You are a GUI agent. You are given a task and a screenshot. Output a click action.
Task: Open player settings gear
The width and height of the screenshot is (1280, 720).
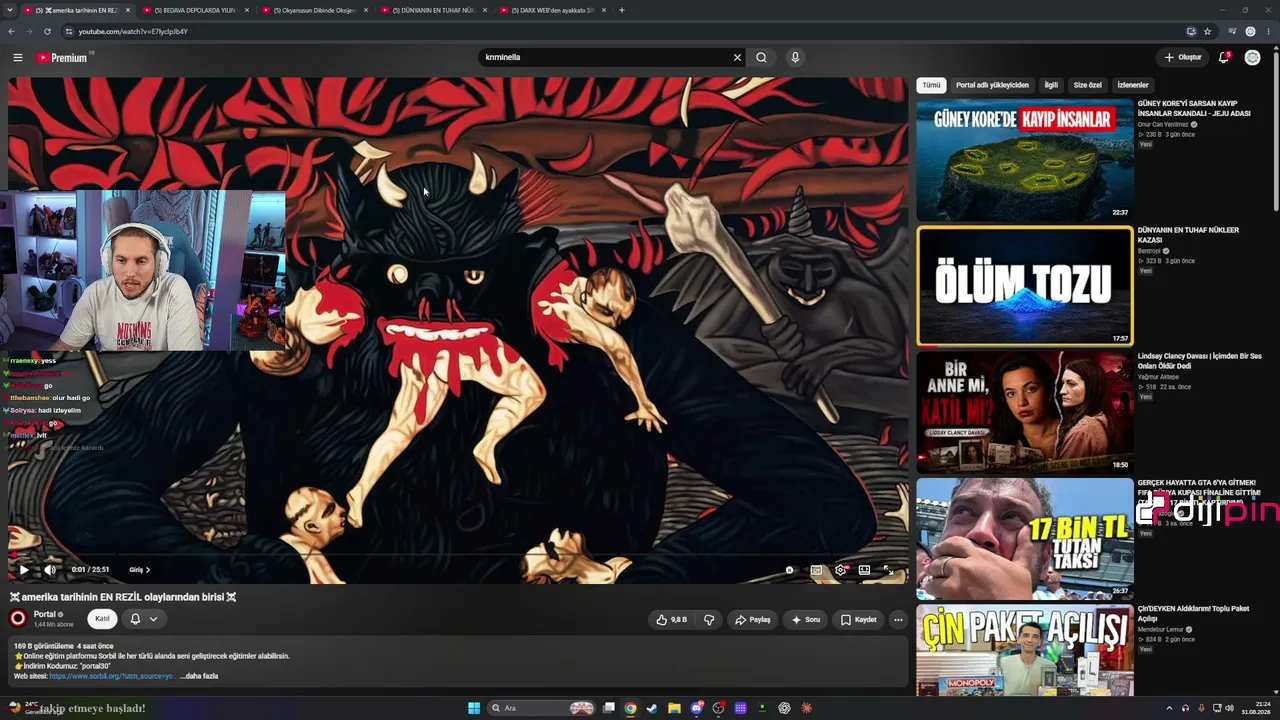[840, 570]
